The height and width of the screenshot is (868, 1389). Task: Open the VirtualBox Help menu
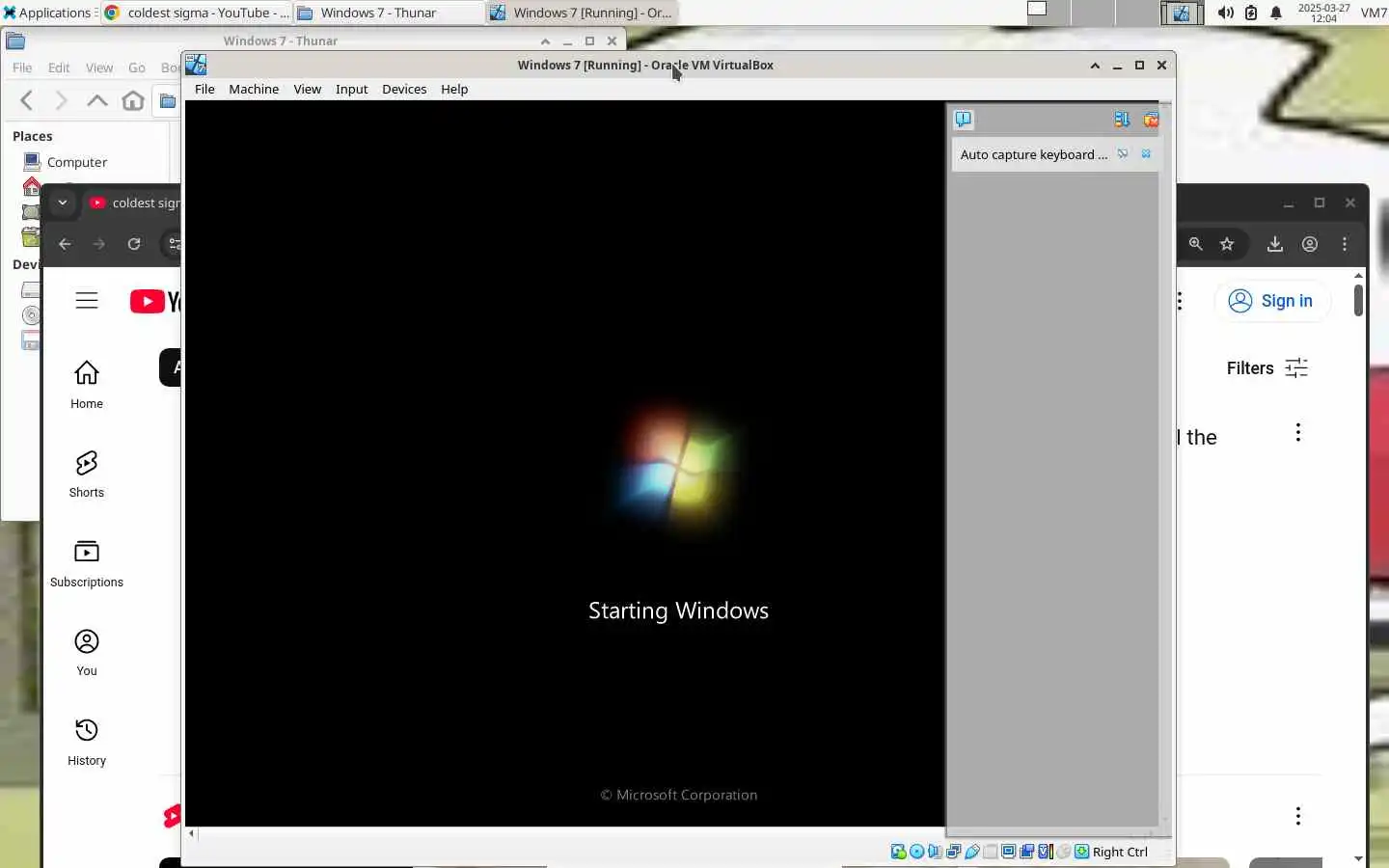(x=454, y=89)
